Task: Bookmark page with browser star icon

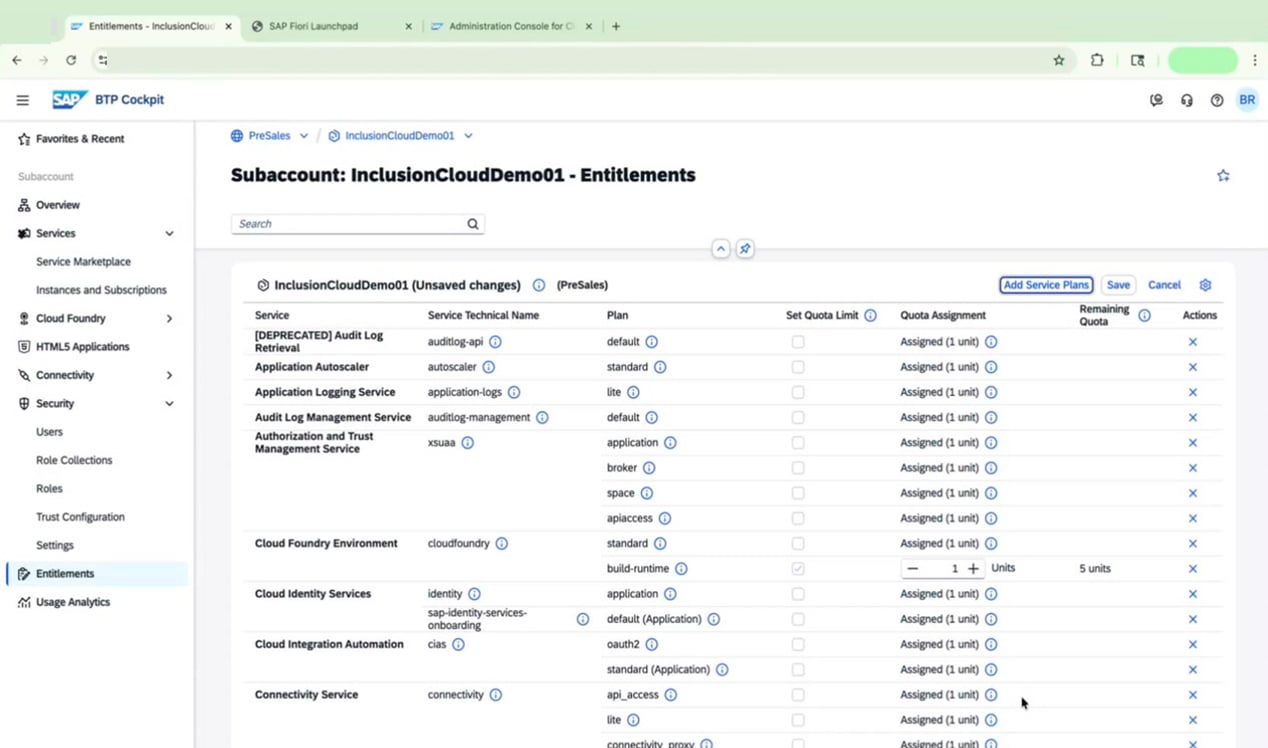Action: click(1059, 60)
